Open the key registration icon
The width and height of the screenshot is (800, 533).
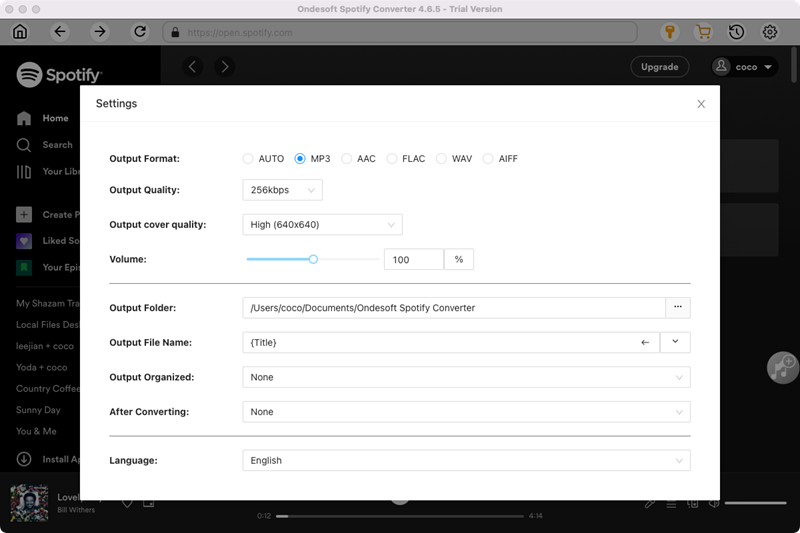click(671, 32)
